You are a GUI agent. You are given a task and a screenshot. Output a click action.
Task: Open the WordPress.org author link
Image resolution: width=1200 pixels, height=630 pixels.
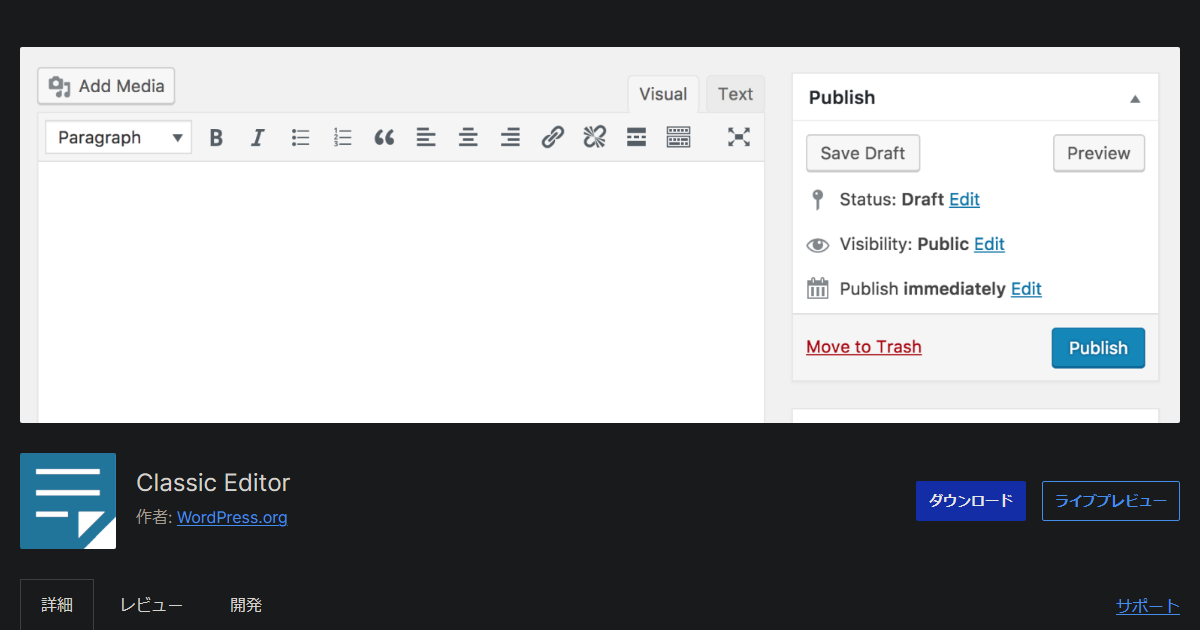point(232,517)
